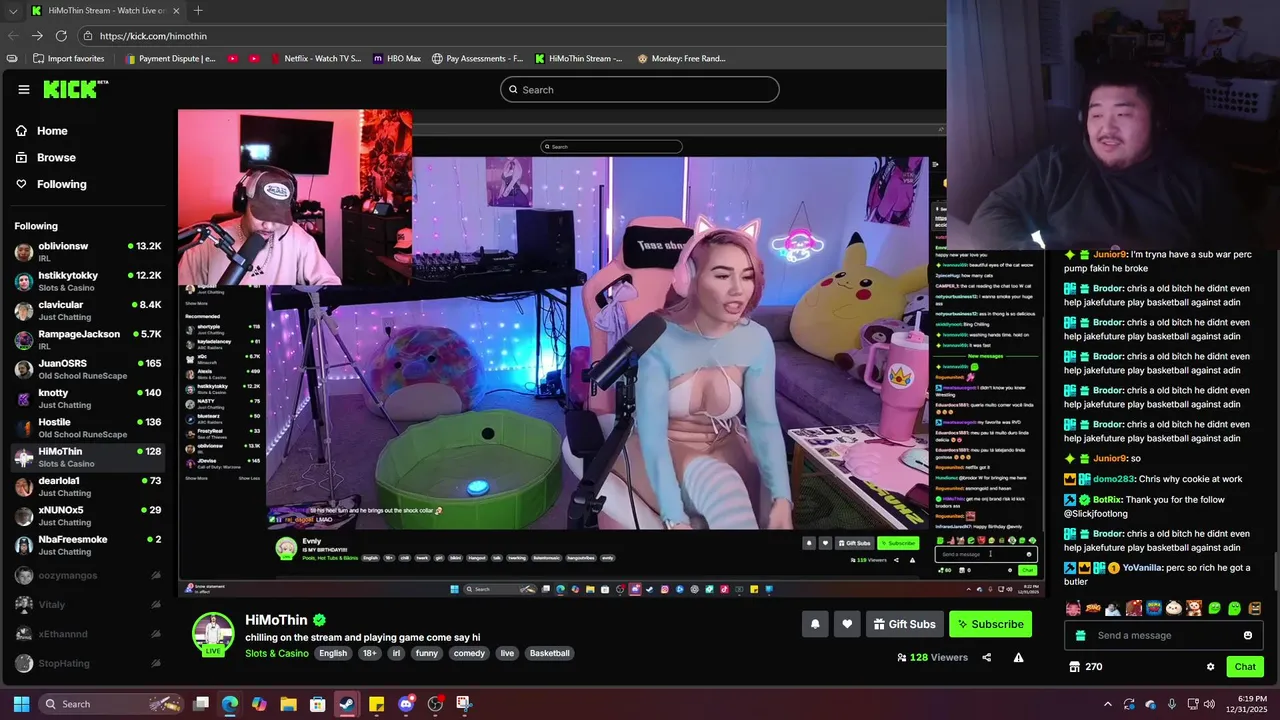This screenshot has height=720, width=1280.
Task: Click the Basketball tag under stream title
Action: [549, 653]
